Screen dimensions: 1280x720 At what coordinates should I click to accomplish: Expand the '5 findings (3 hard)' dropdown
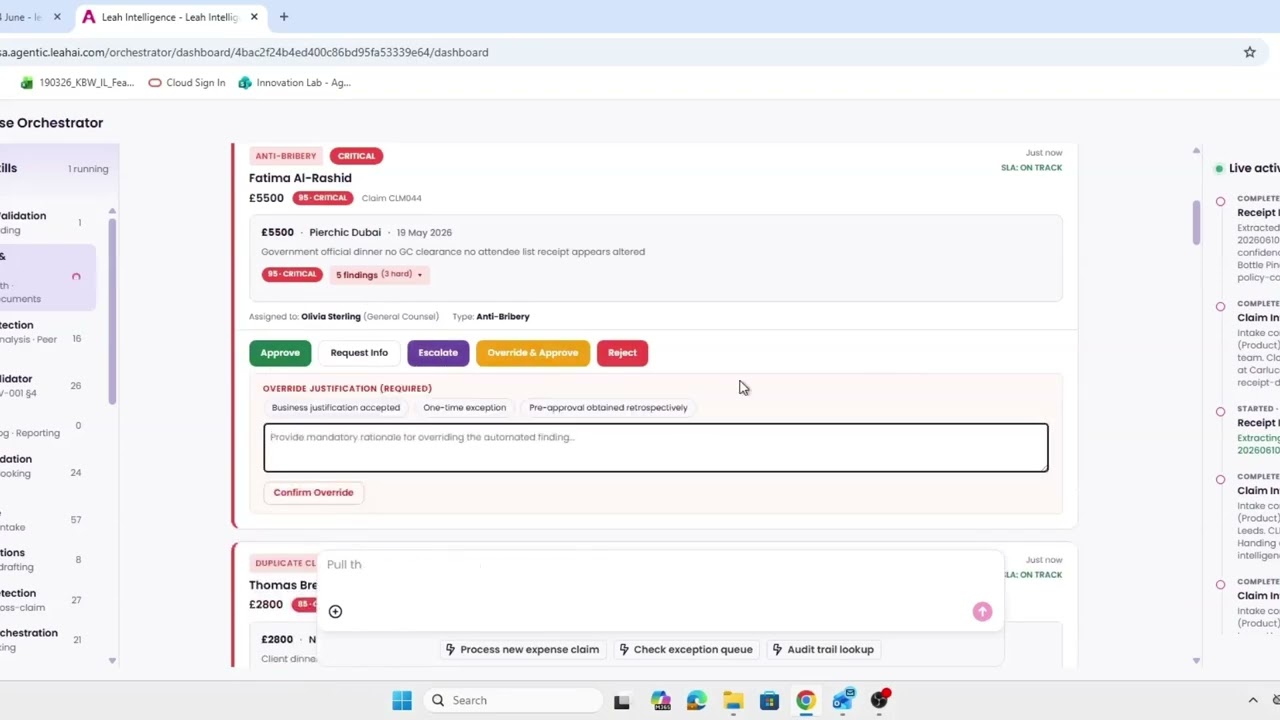pyautogui.click(x=379, y=274)
